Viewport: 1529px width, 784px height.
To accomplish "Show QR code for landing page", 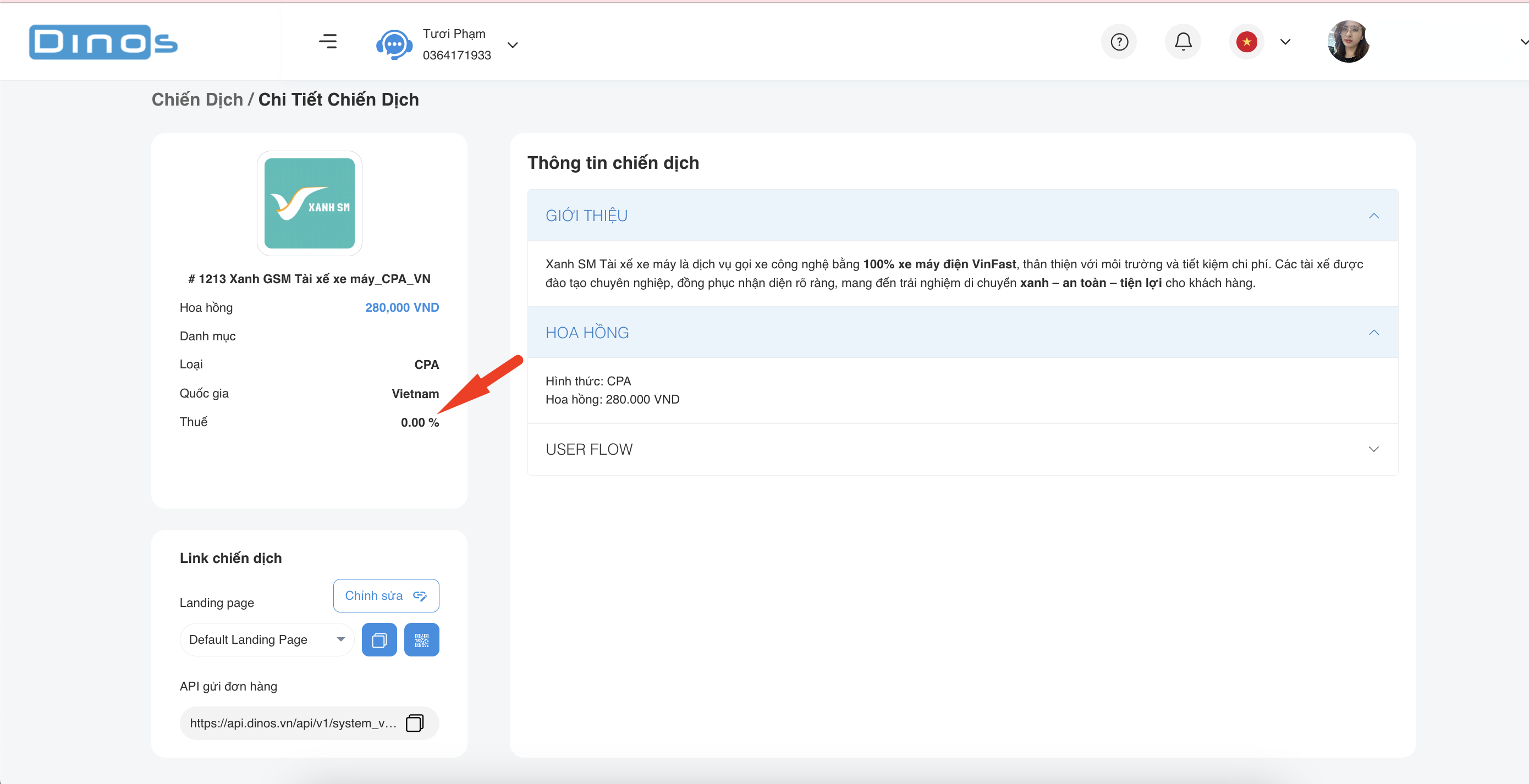I will (421, 640).
